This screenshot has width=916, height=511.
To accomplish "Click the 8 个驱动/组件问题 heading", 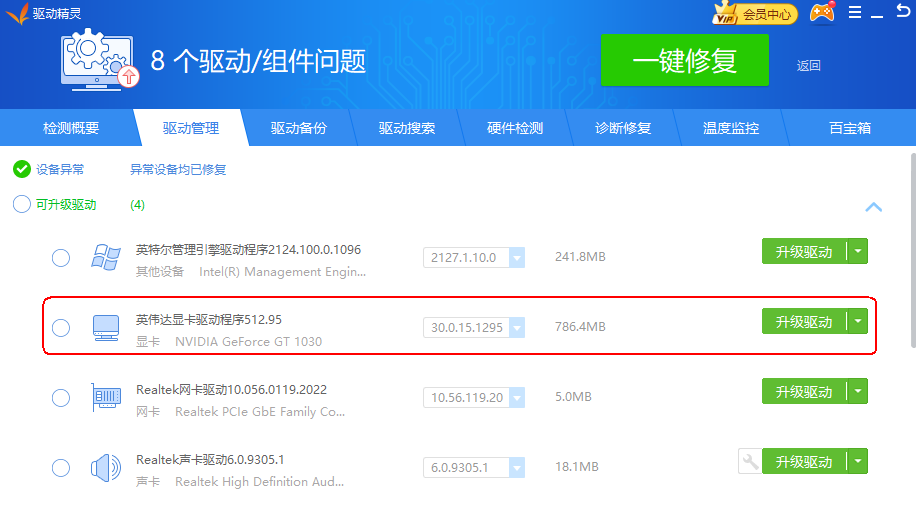I will coord(258,61).
